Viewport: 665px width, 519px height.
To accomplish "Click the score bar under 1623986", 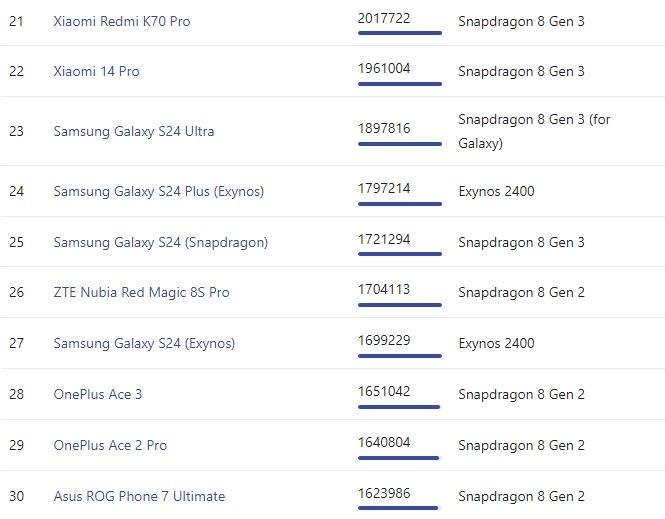I will pyautogui.click(x=398, y=508).
